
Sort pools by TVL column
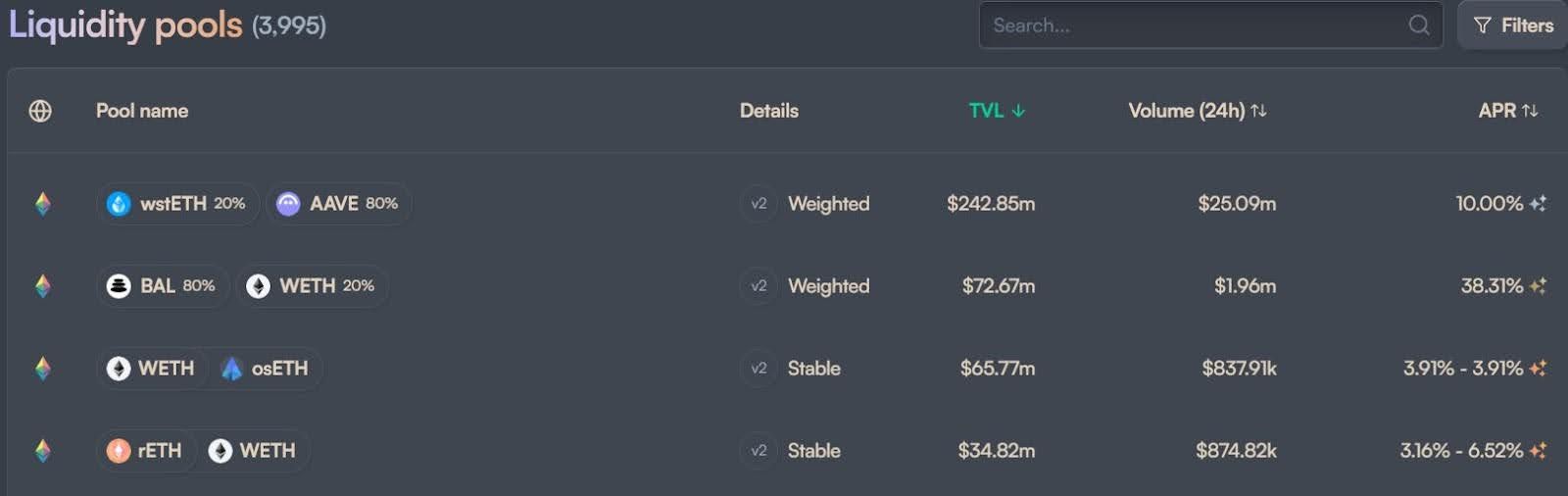(x=997, y=111)
